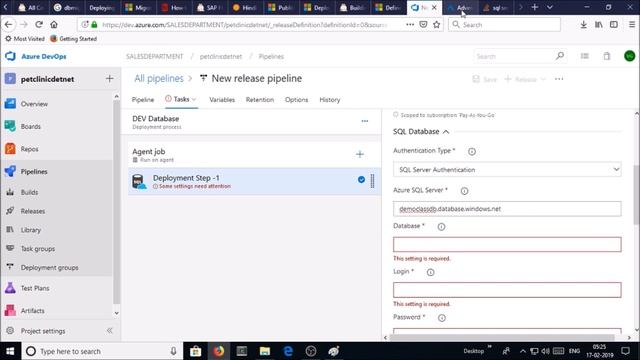
Task: Click Pipelines breadcrumb
Action: point(271,56)
